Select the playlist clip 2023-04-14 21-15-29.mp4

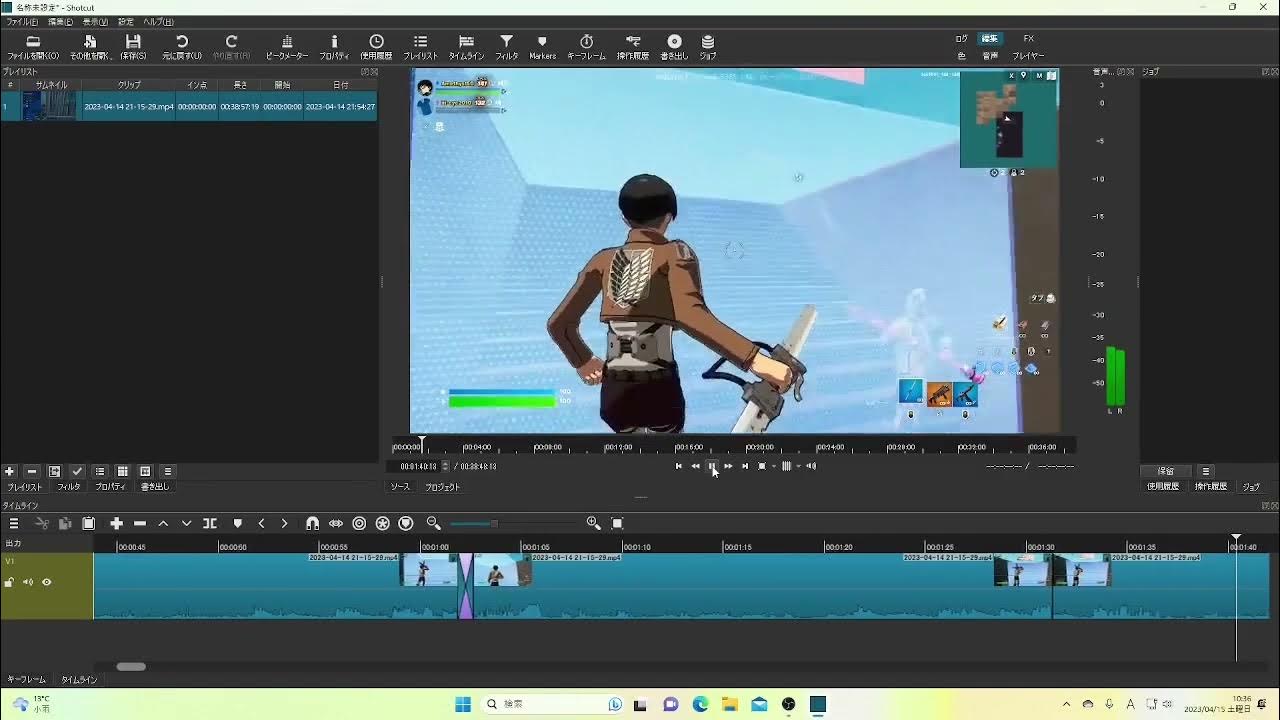(189, 106)
